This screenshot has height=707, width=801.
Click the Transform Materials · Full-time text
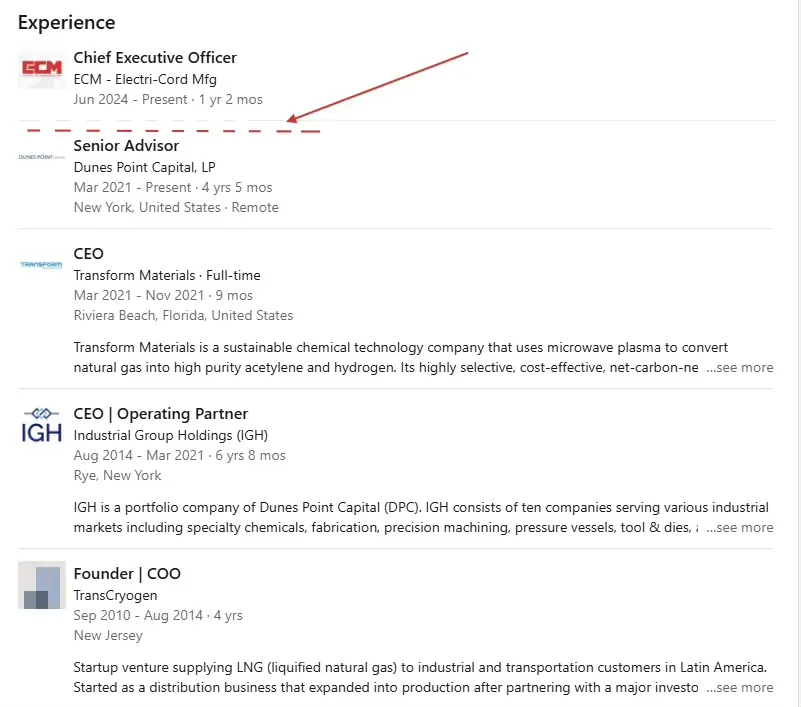point(166,275)
